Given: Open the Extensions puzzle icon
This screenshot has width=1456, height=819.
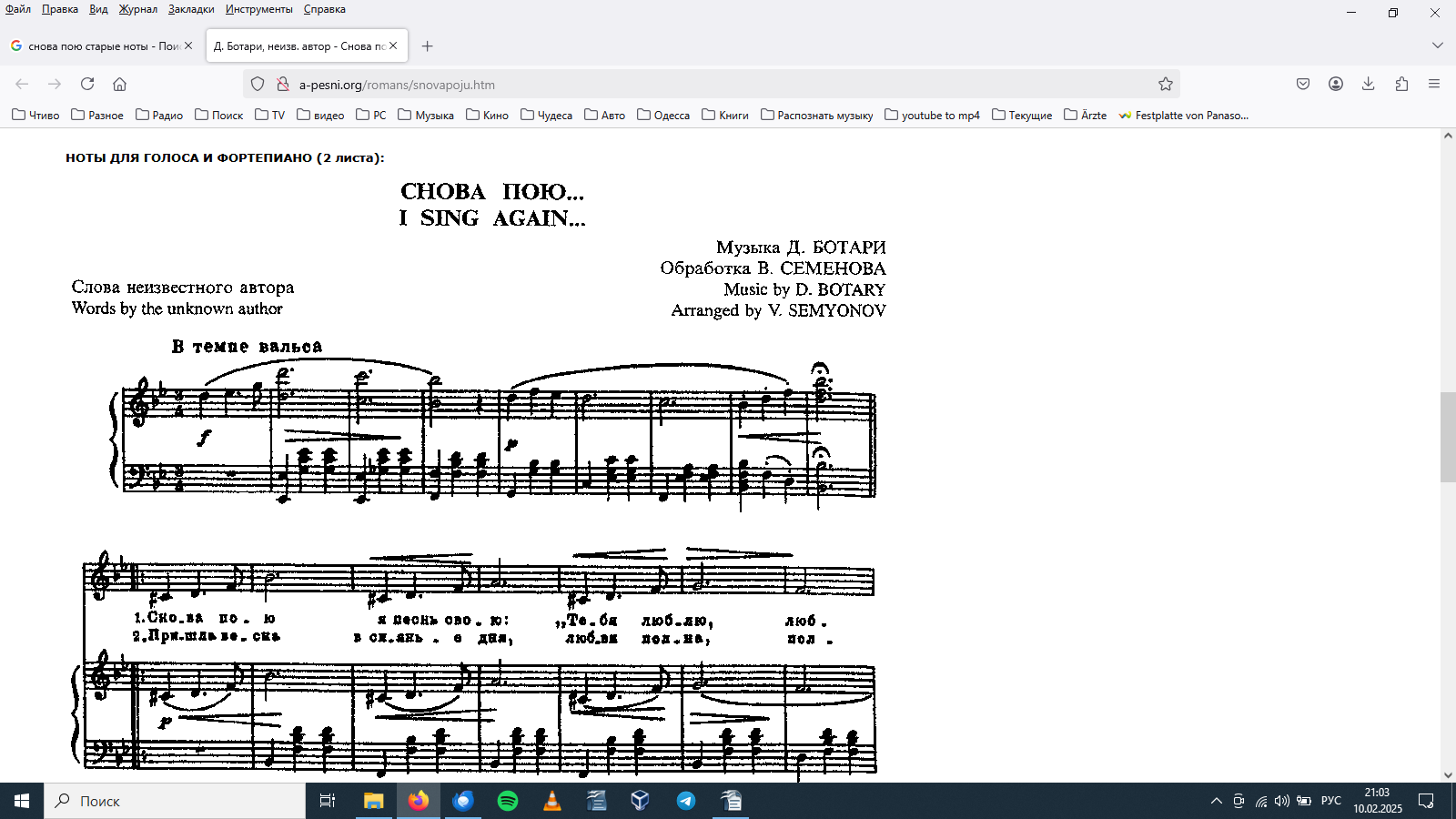Looking at the screenshot, I should [x=1401, y=84].
